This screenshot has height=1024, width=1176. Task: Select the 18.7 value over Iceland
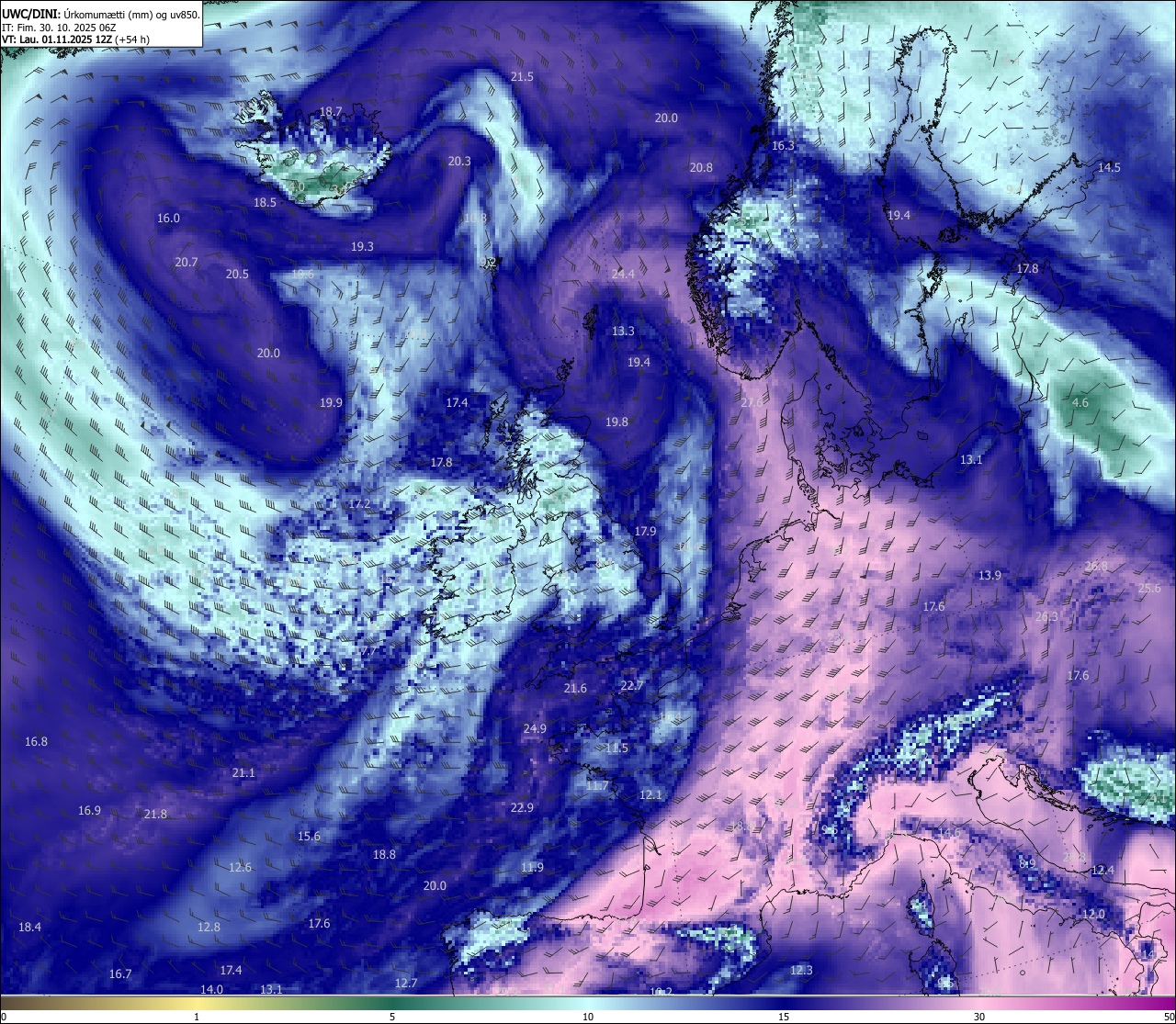click(331, 112)
